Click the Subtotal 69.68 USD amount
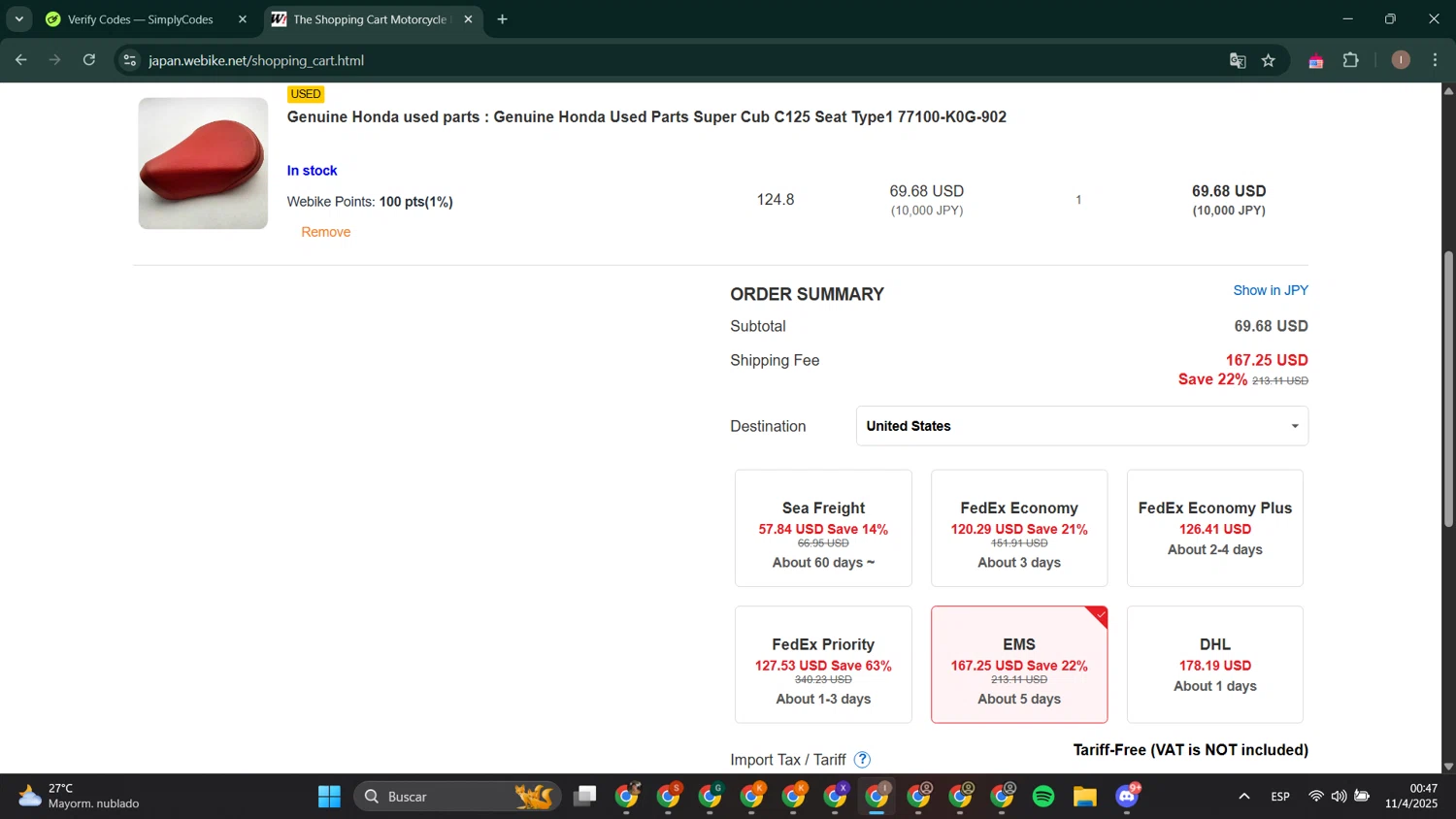Viewport: 1456px width, 819px height. (x=1271, y=326)
